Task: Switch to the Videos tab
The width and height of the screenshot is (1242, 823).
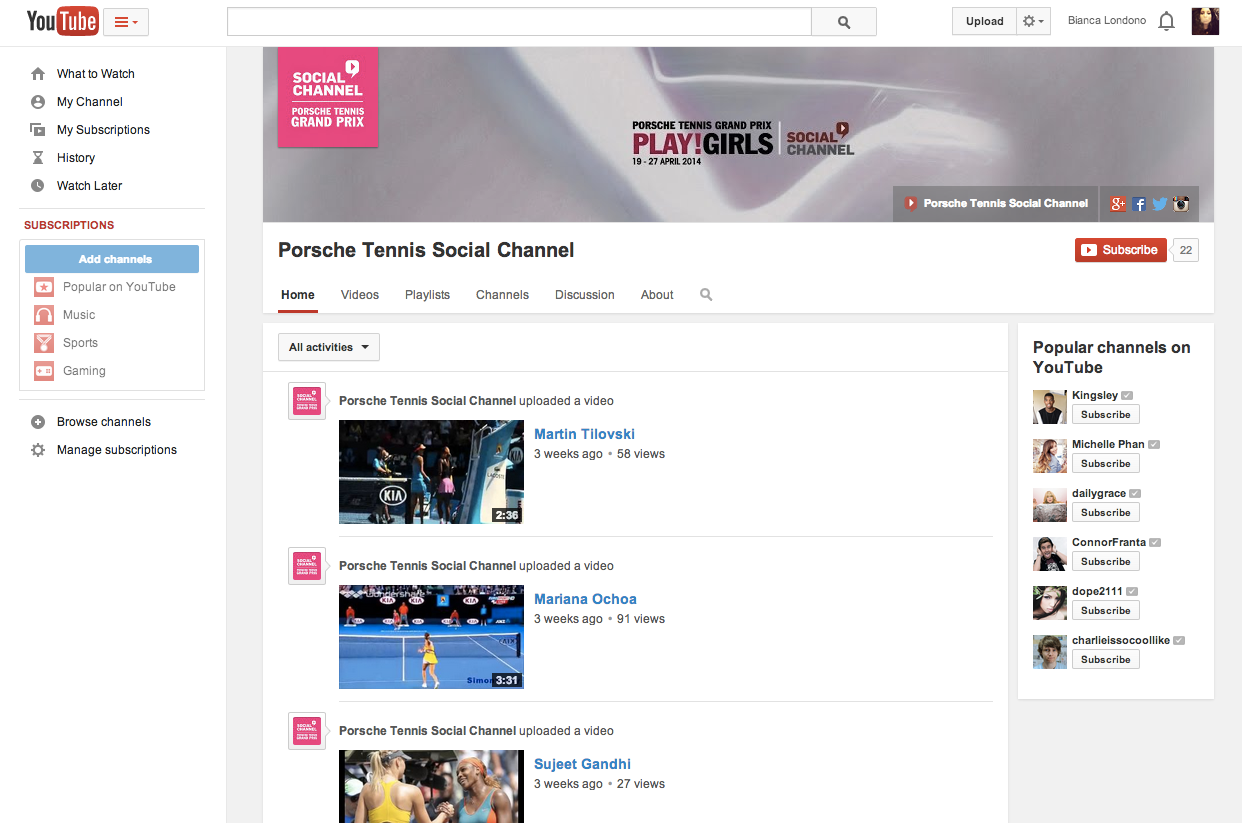Action: pyautogui.click(x=360, y=295)
